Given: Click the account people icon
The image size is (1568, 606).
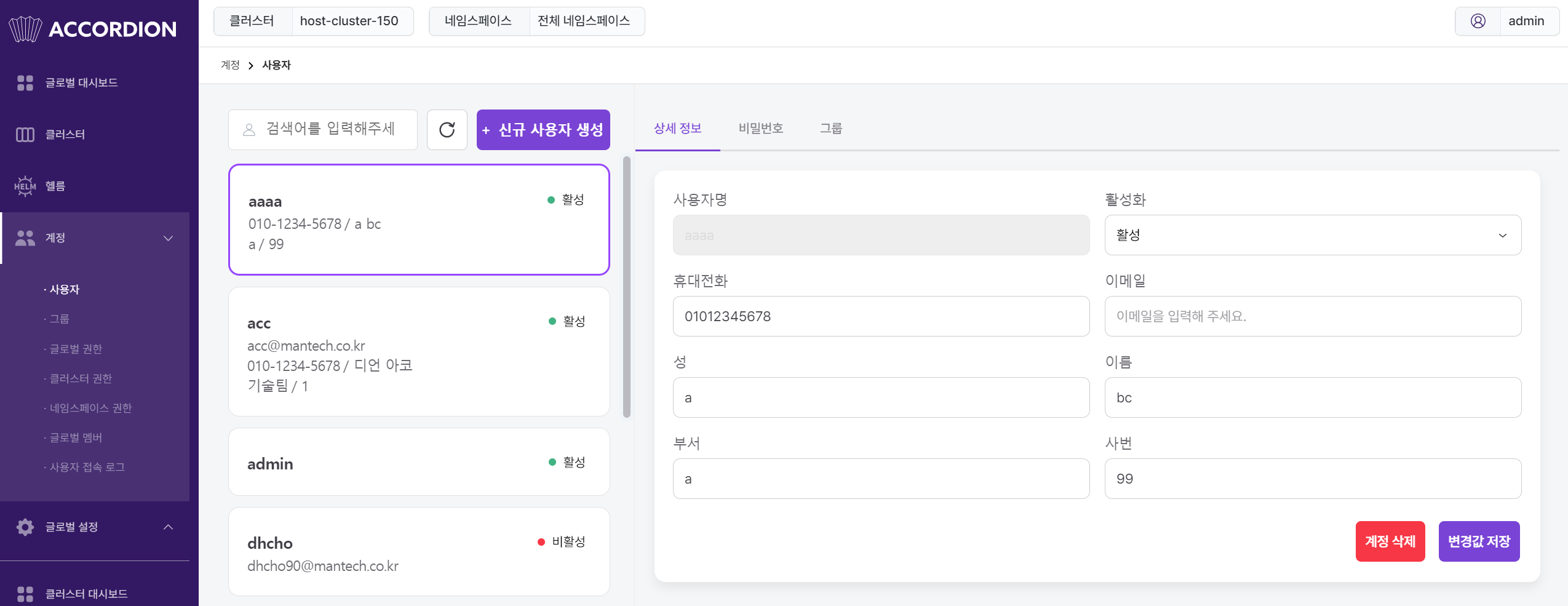Looking at the screenshot, I should [25, 238].
